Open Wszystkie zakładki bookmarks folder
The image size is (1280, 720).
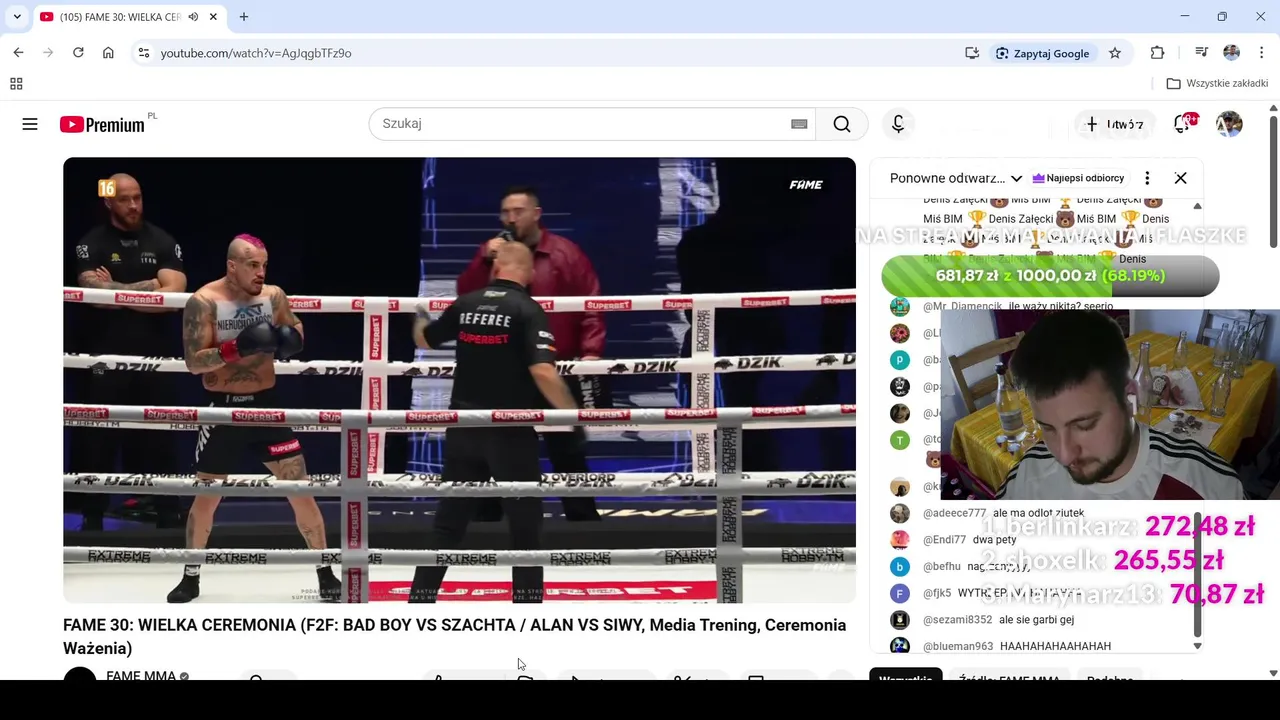tap(1217, 84)
